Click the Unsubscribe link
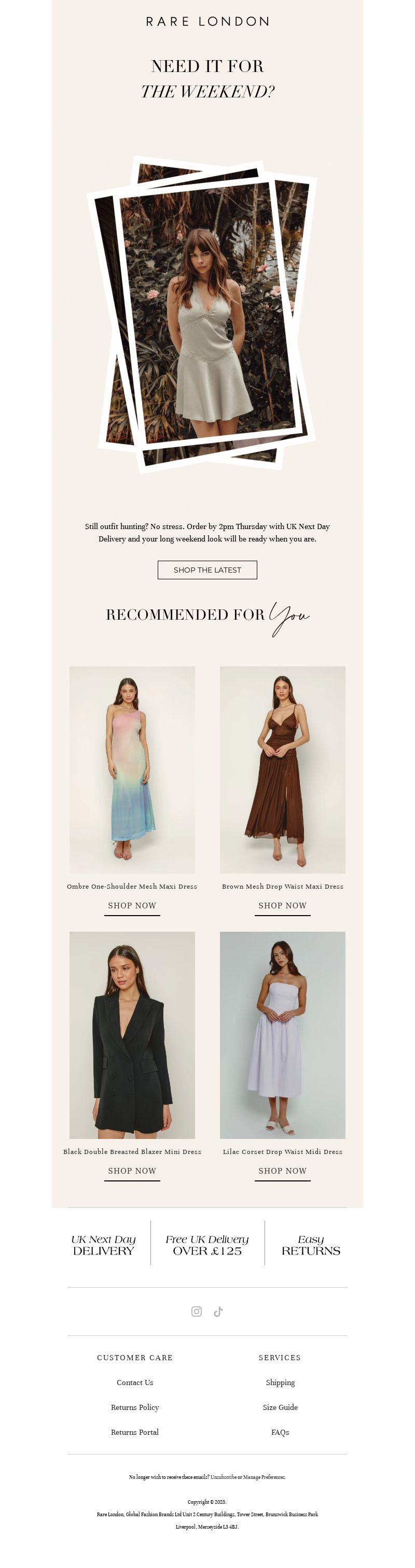Screen dimensions: 415x1568 223,1477
